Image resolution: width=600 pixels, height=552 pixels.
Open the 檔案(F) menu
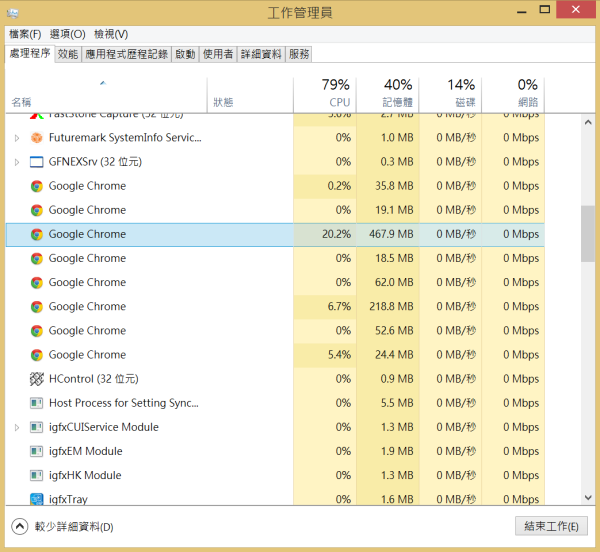[x=25, y=34]
